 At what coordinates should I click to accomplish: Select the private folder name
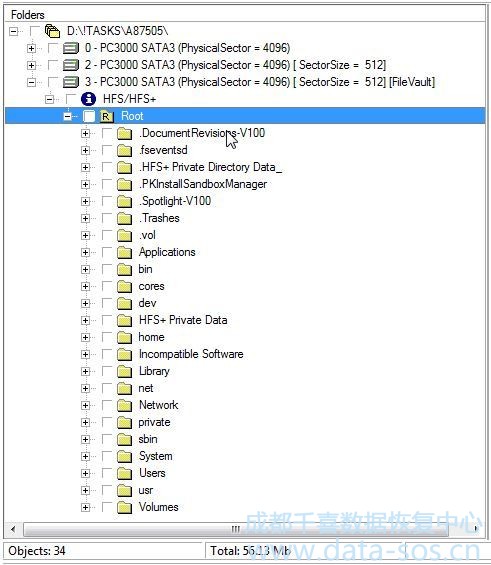click(154, 422)
